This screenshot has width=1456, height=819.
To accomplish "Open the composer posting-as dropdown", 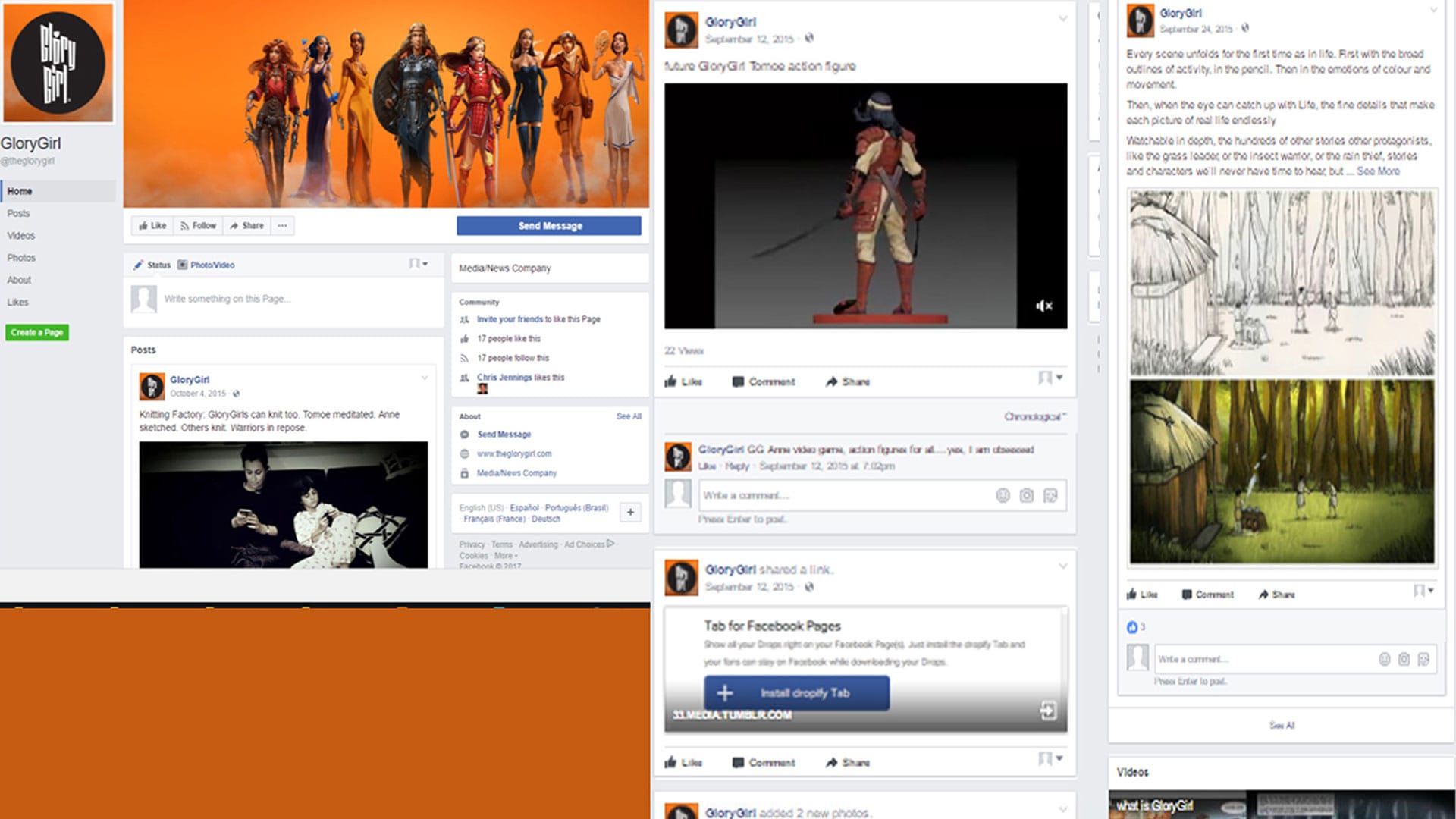I will click(418, 264).
